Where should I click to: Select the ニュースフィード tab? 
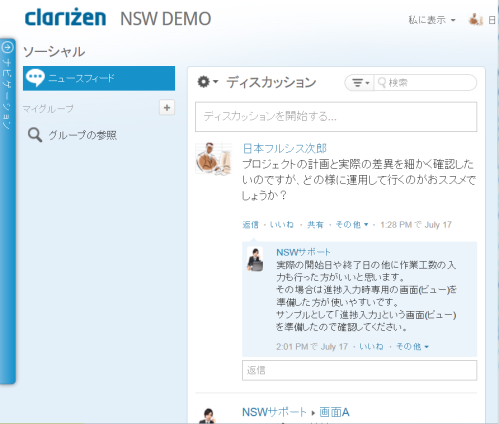(x=99, y=78)
